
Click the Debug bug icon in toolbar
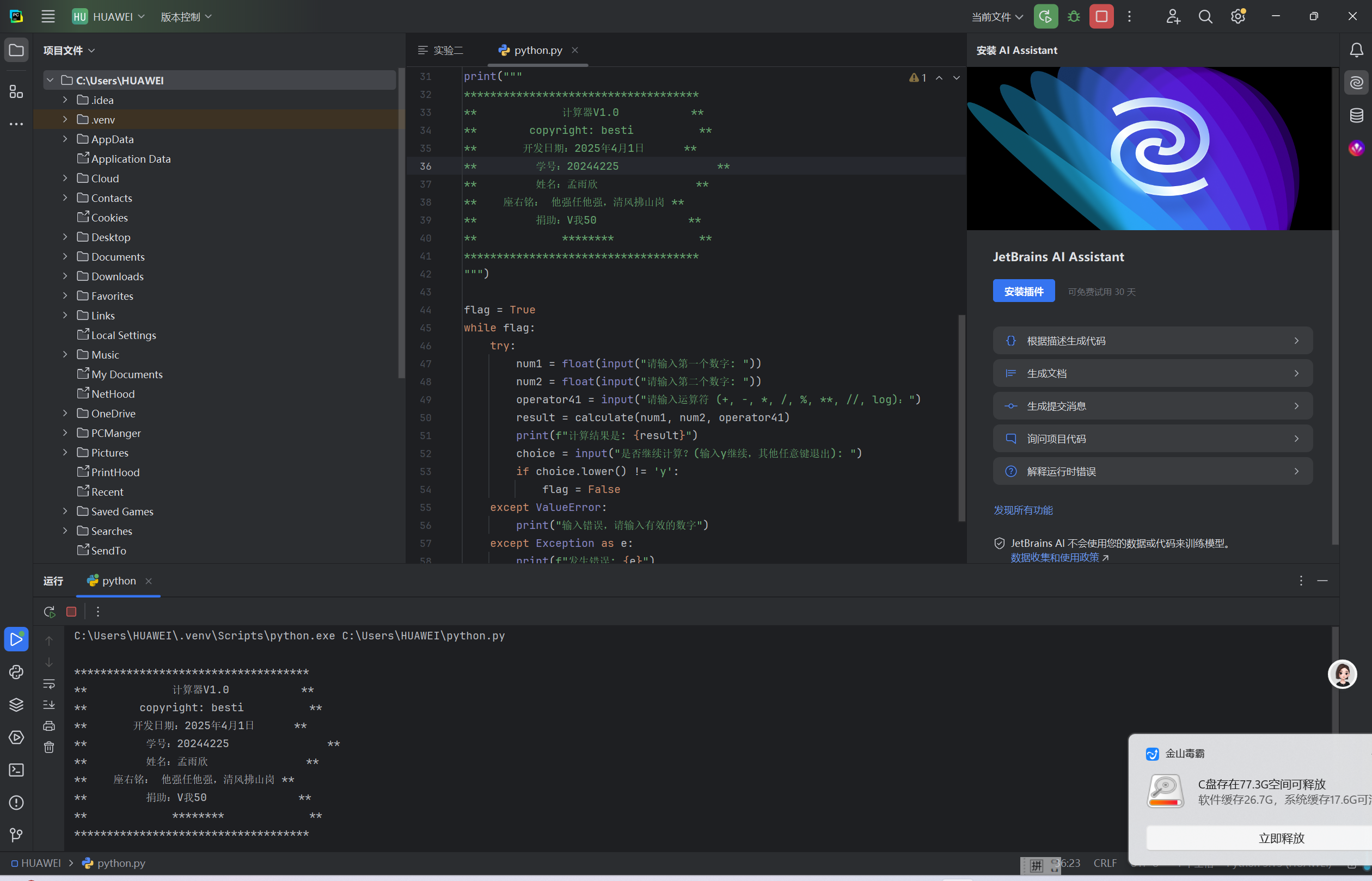(1074, 16)
